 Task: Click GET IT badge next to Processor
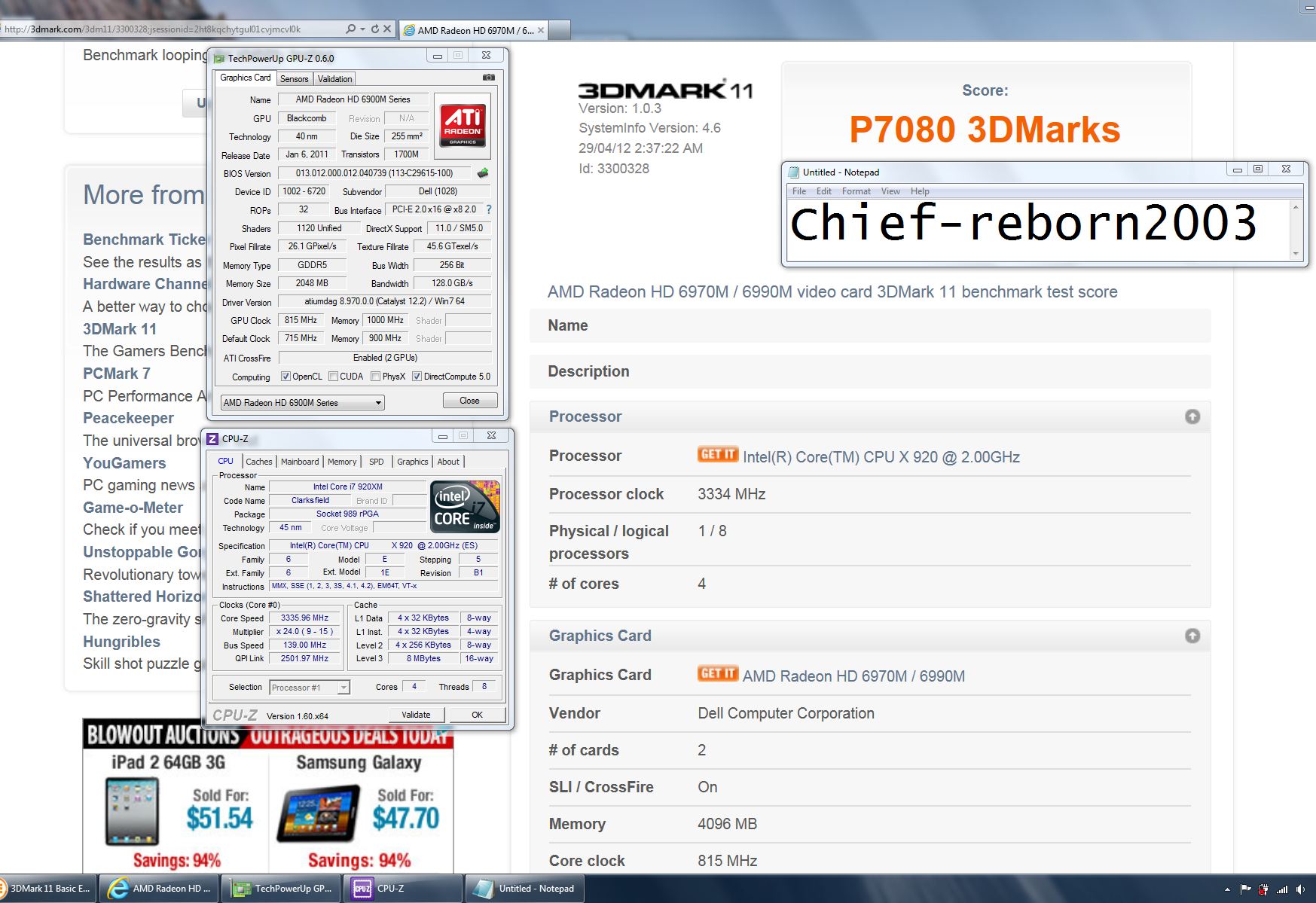717,454
